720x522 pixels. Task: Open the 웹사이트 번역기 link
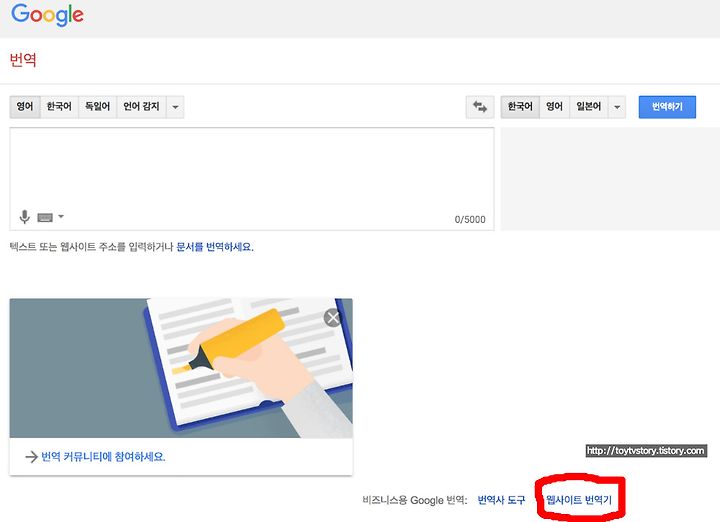point(579,500)
